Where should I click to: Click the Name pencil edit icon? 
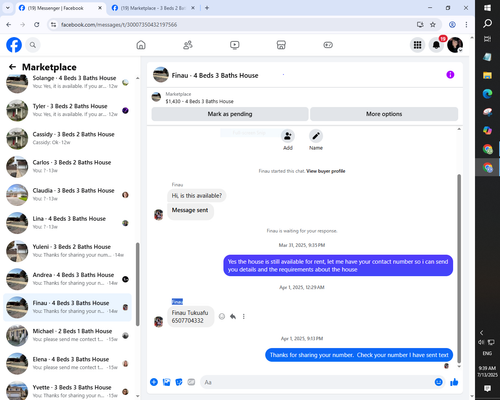[316, 136]
